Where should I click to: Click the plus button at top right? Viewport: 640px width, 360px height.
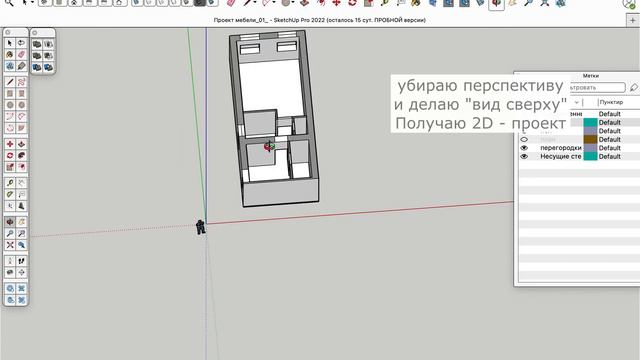[633, 20]
